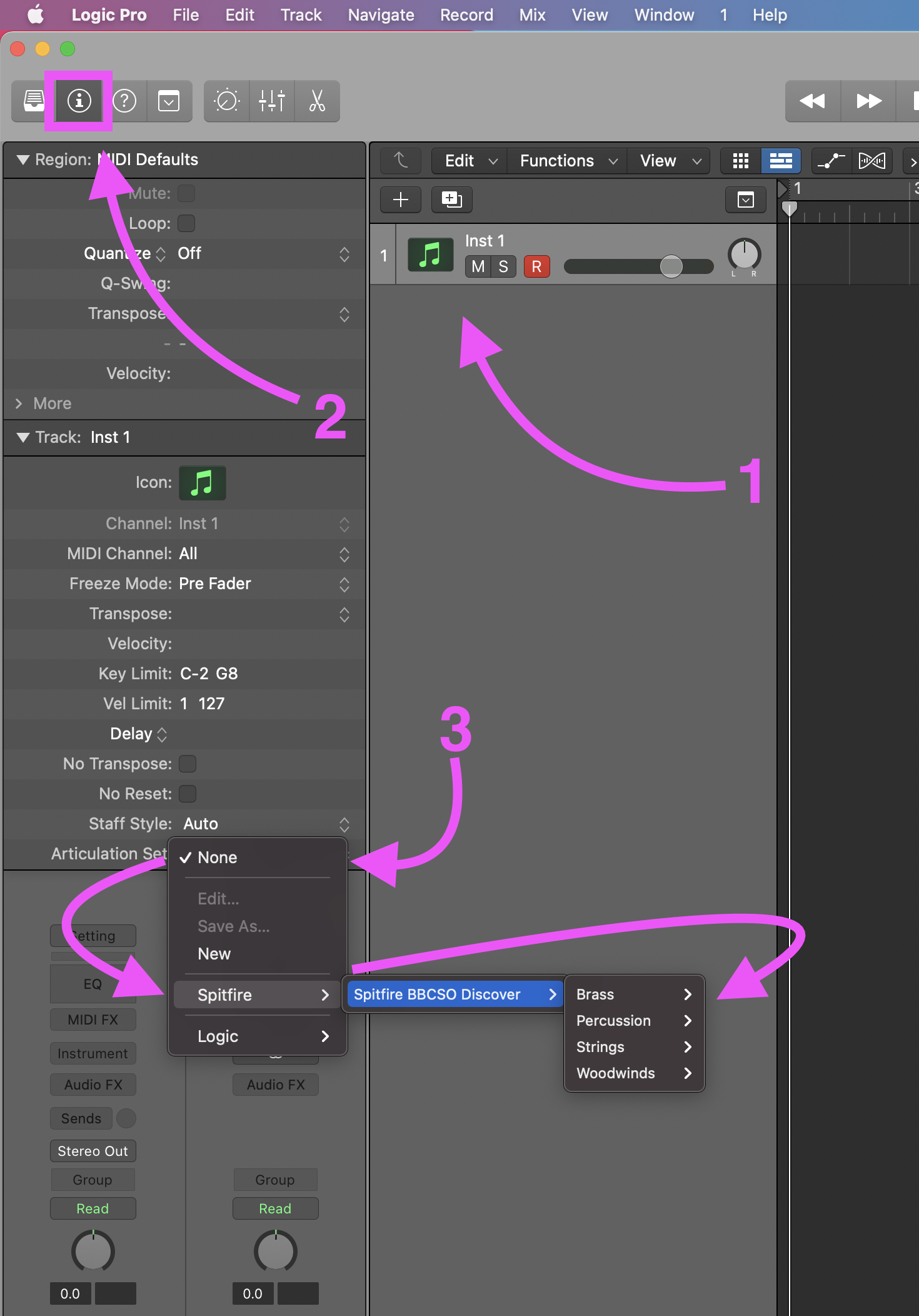
Task: Open the Library panel icon
Action: 34,101
